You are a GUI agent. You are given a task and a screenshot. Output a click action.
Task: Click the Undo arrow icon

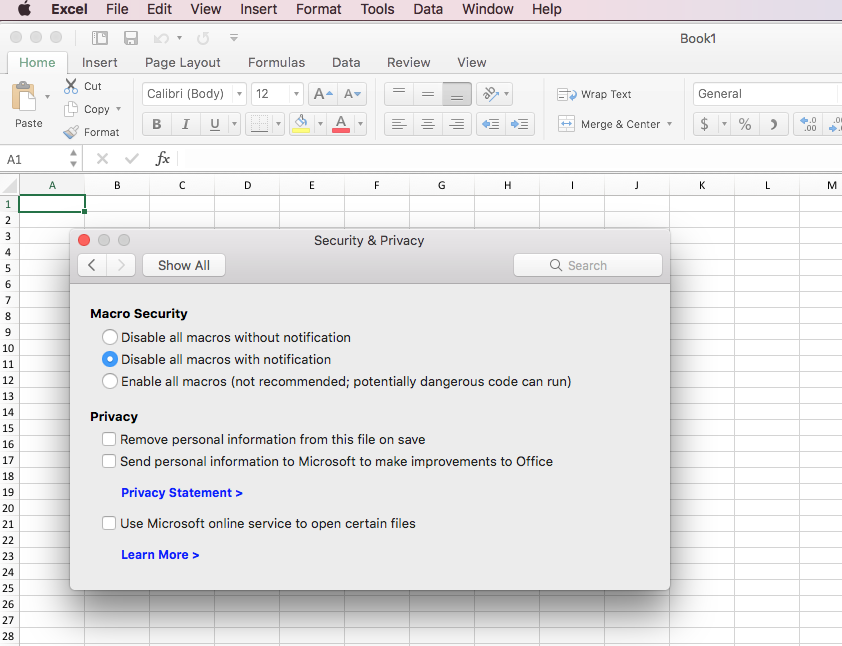pos(161,38)
